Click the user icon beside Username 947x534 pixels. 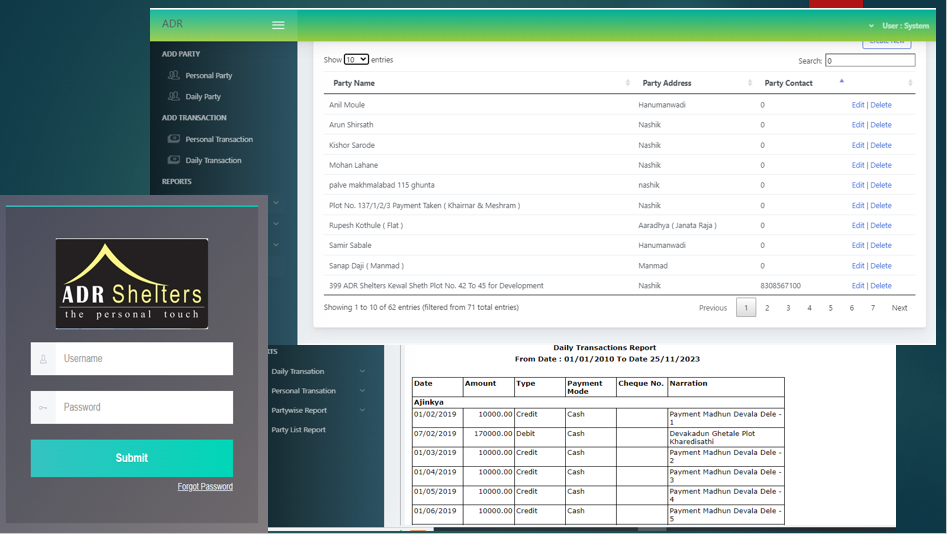tap(43, 359)
